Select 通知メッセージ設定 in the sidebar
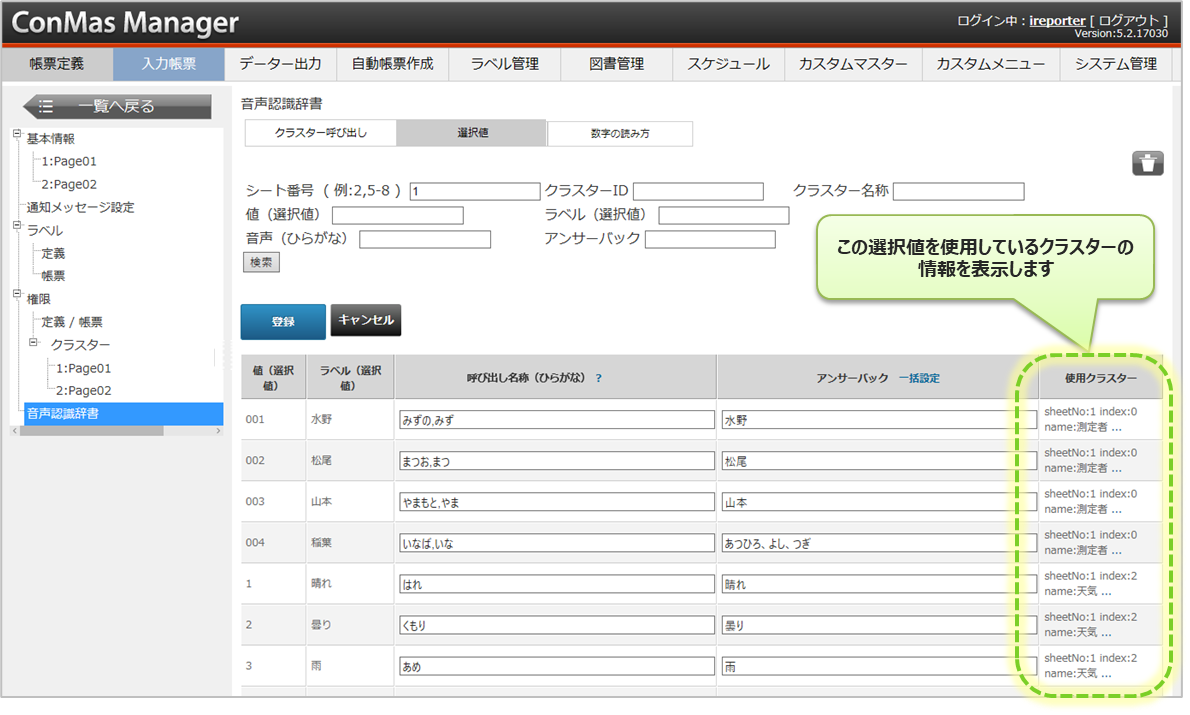 80,207
